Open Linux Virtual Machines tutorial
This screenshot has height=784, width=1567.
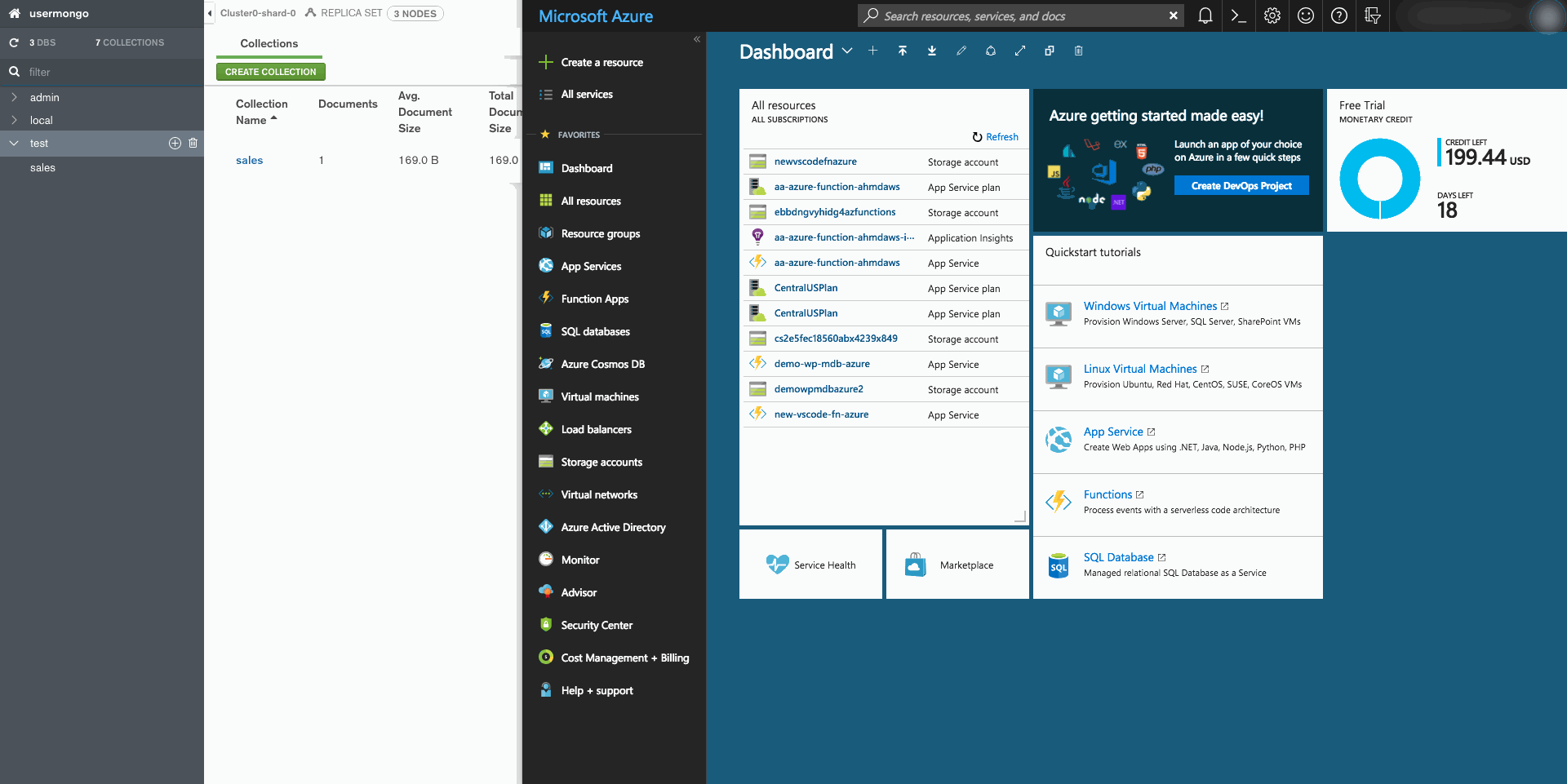point(1140,369)
